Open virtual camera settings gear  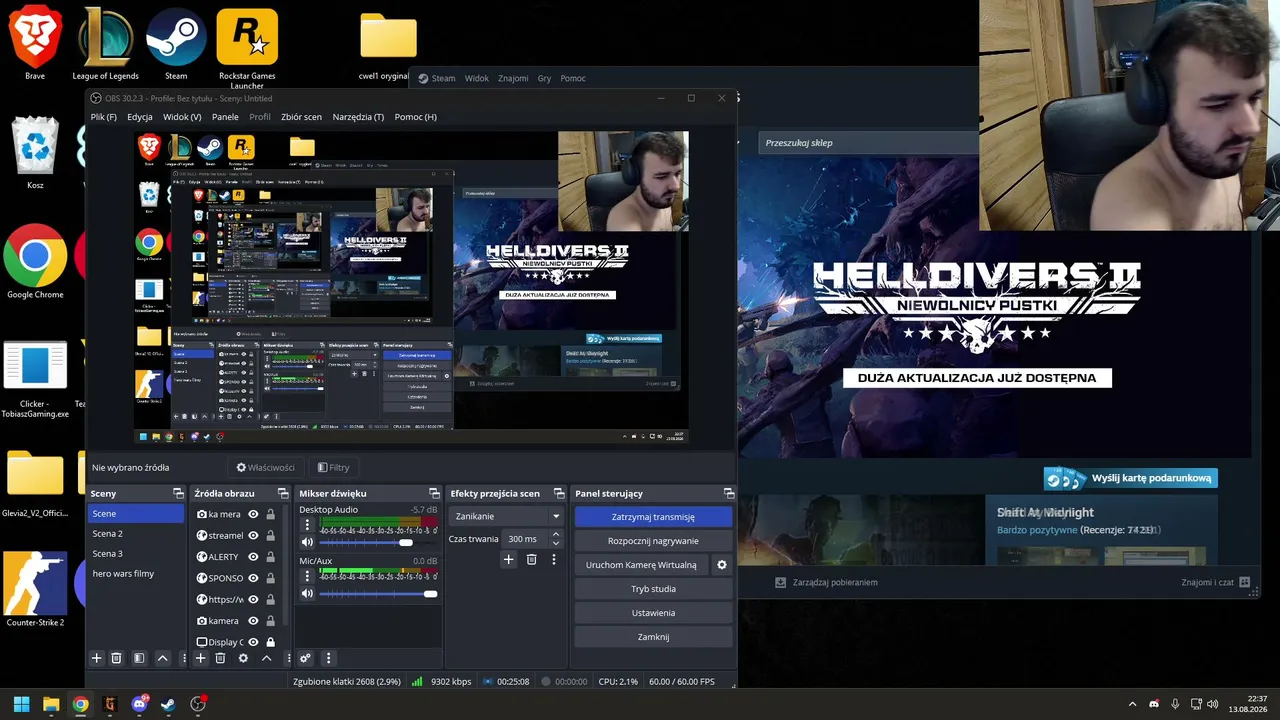tap(722, 565)
